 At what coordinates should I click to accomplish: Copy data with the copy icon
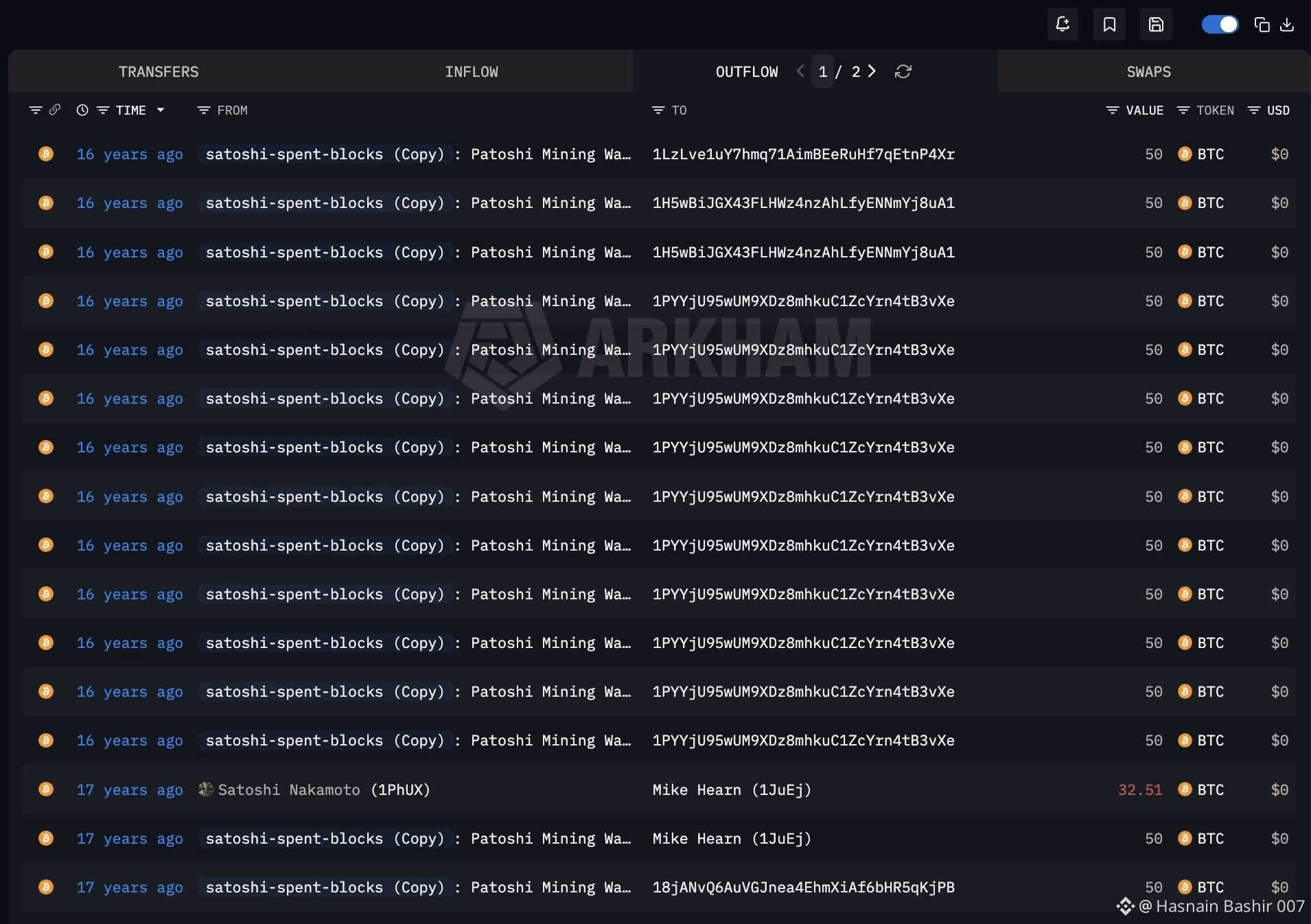click(1262, 25)
